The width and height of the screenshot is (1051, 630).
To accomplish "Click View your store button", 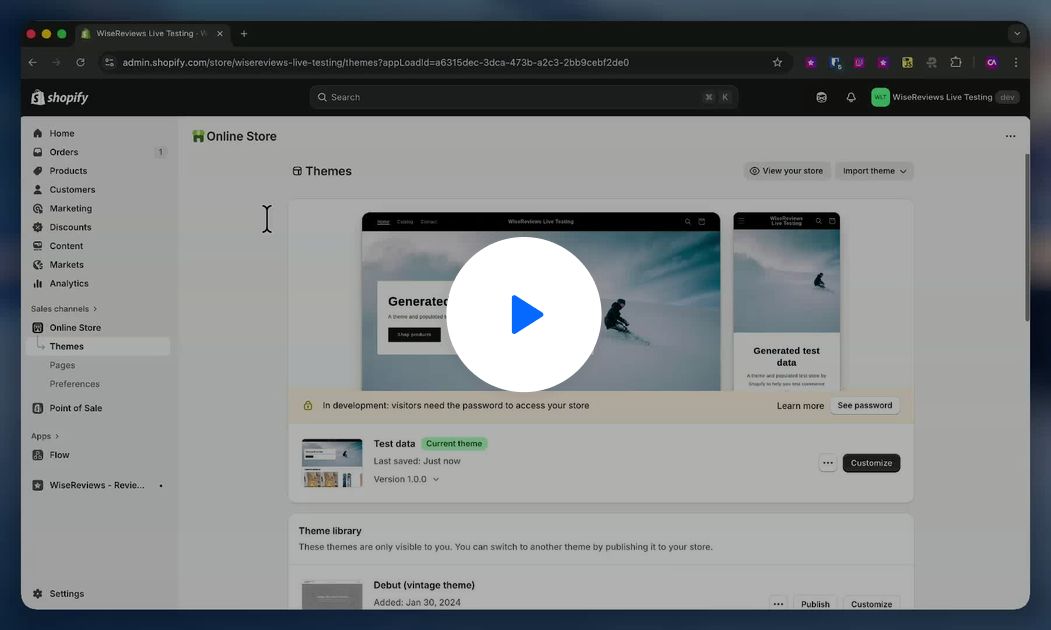I will click(786, 171).
